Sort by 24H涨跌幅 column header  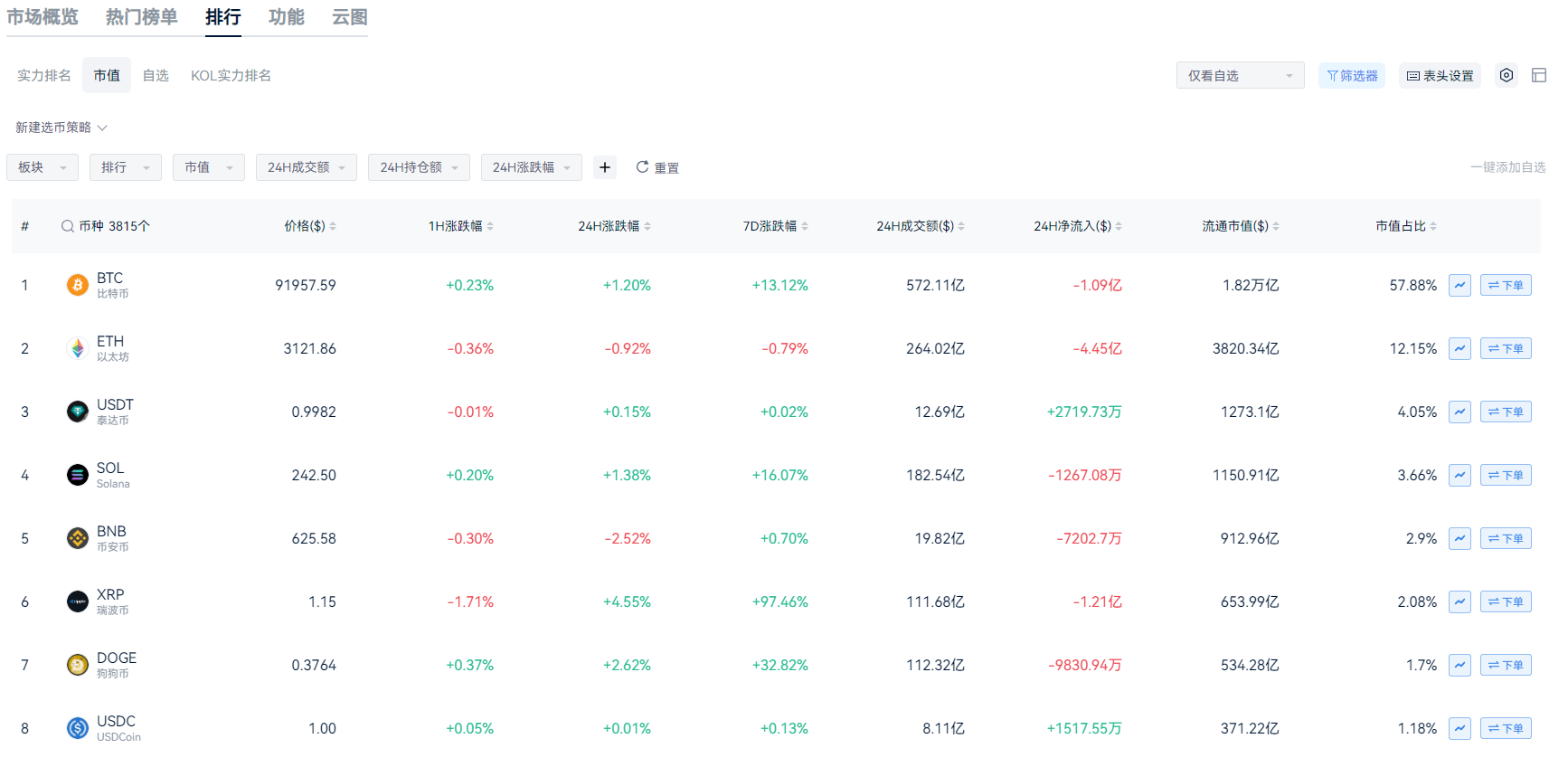(x=615, y=226)
